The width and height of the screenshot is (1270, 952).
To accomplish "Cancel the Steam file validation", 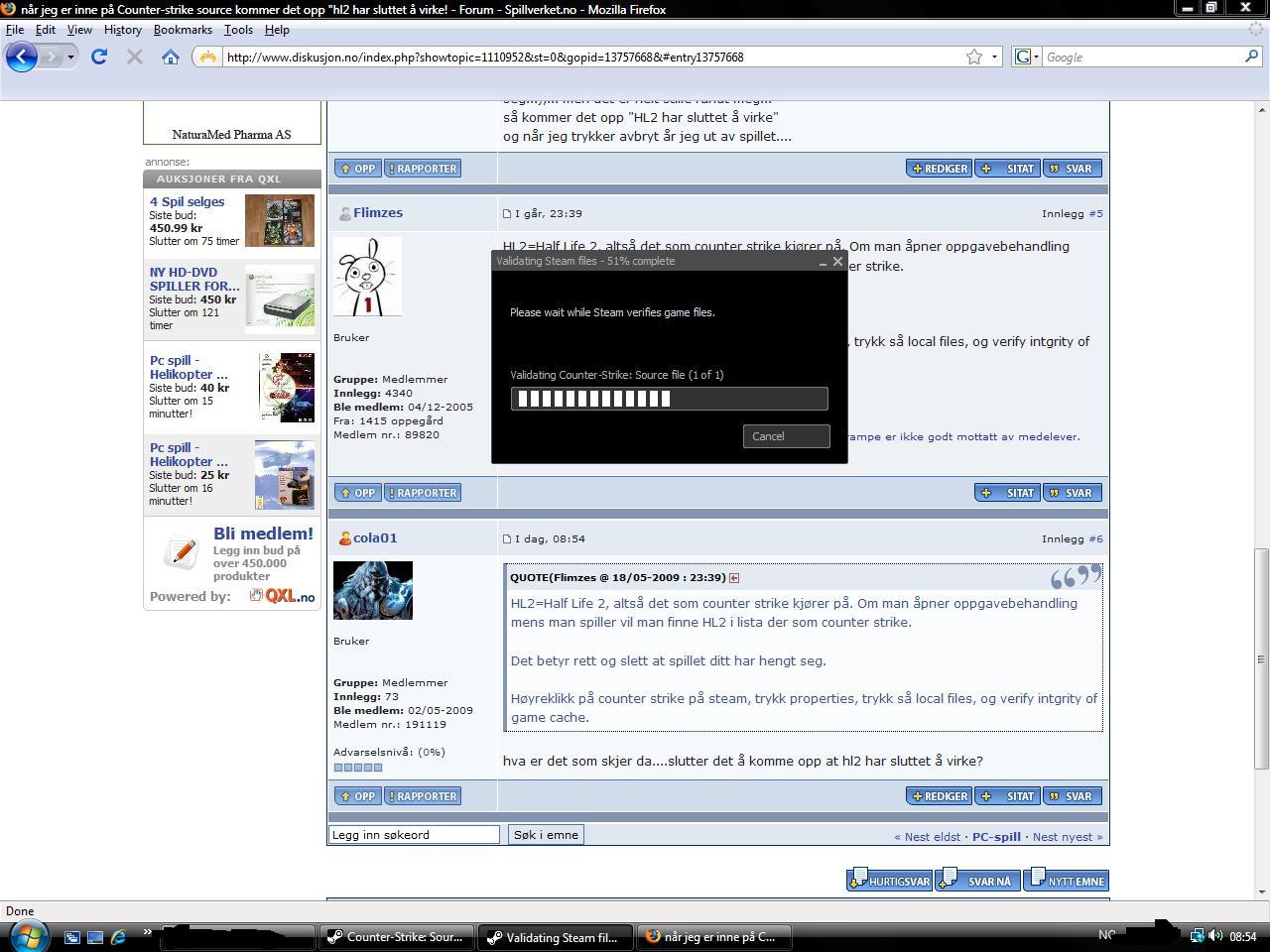I will (786, 436).
